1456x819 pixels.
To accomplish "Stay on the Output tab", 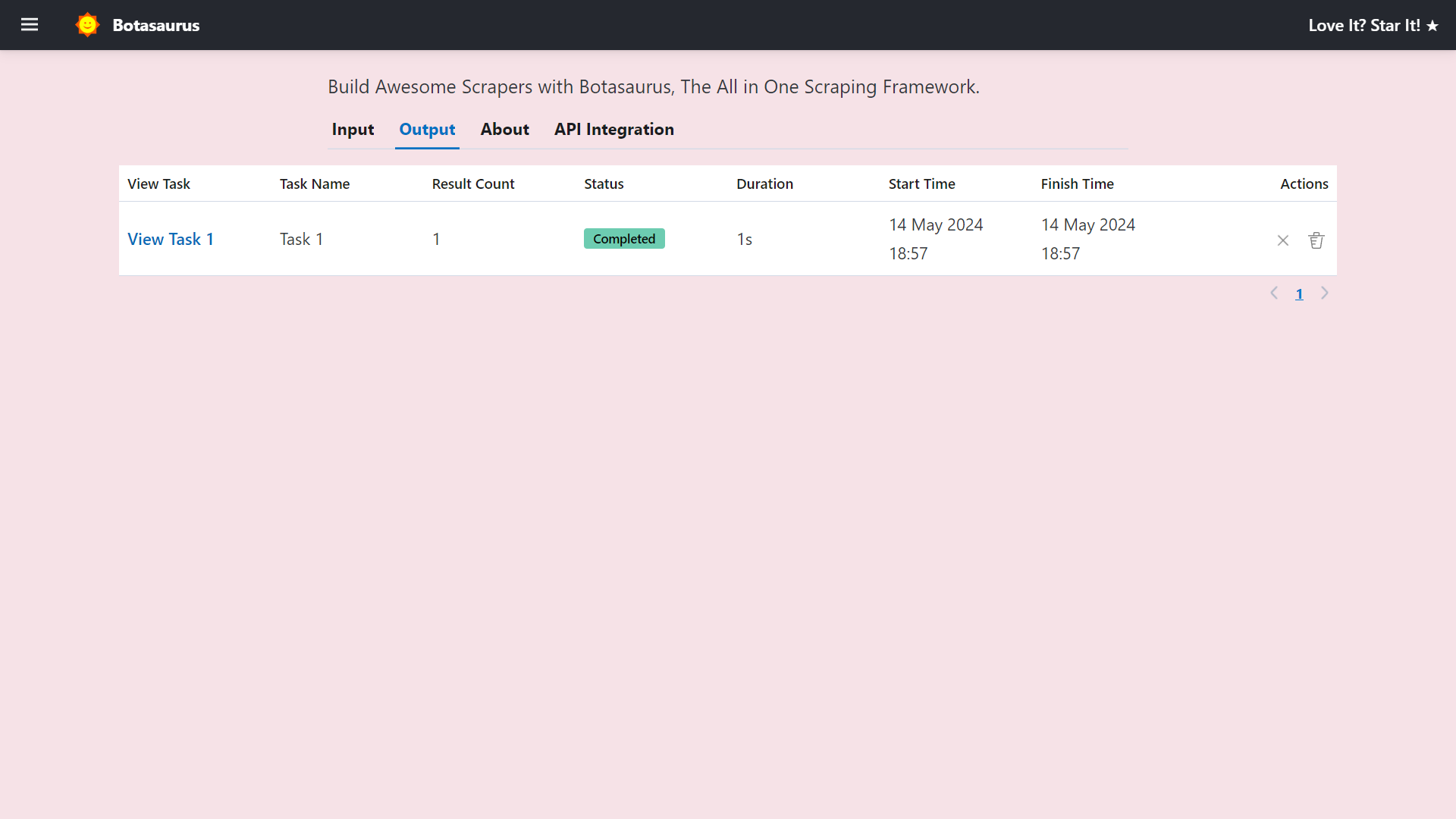I will point(427,129).
